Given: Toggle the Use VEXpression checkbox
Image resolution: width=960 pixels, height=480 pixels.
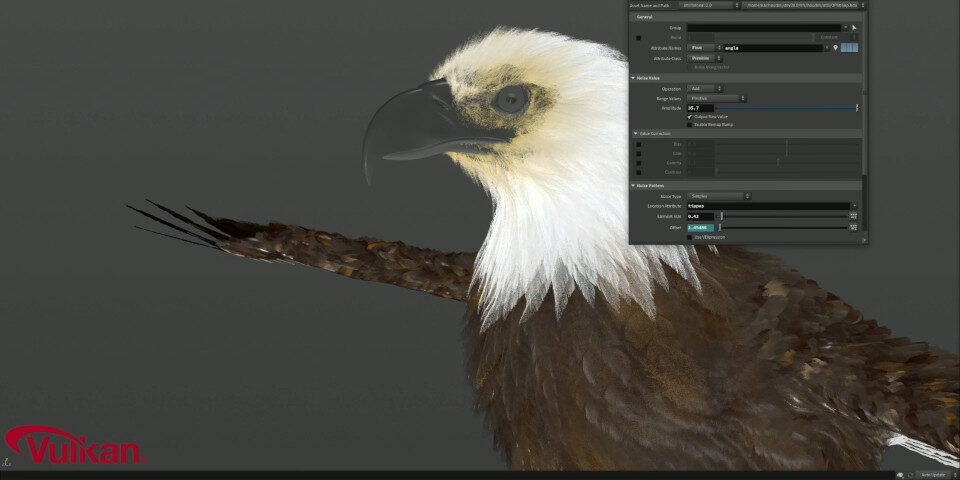Looking at the screenshot, I should point(690,237).
